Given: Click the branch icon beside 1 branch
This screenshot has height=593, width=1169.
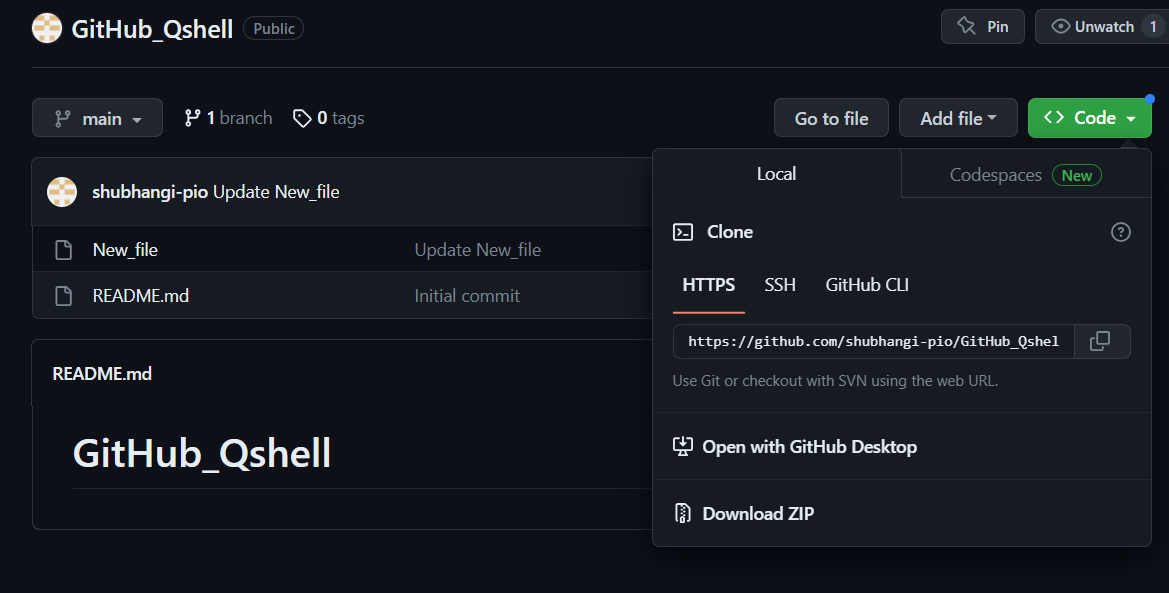Looking at the screenshot, I should [193, 118].
